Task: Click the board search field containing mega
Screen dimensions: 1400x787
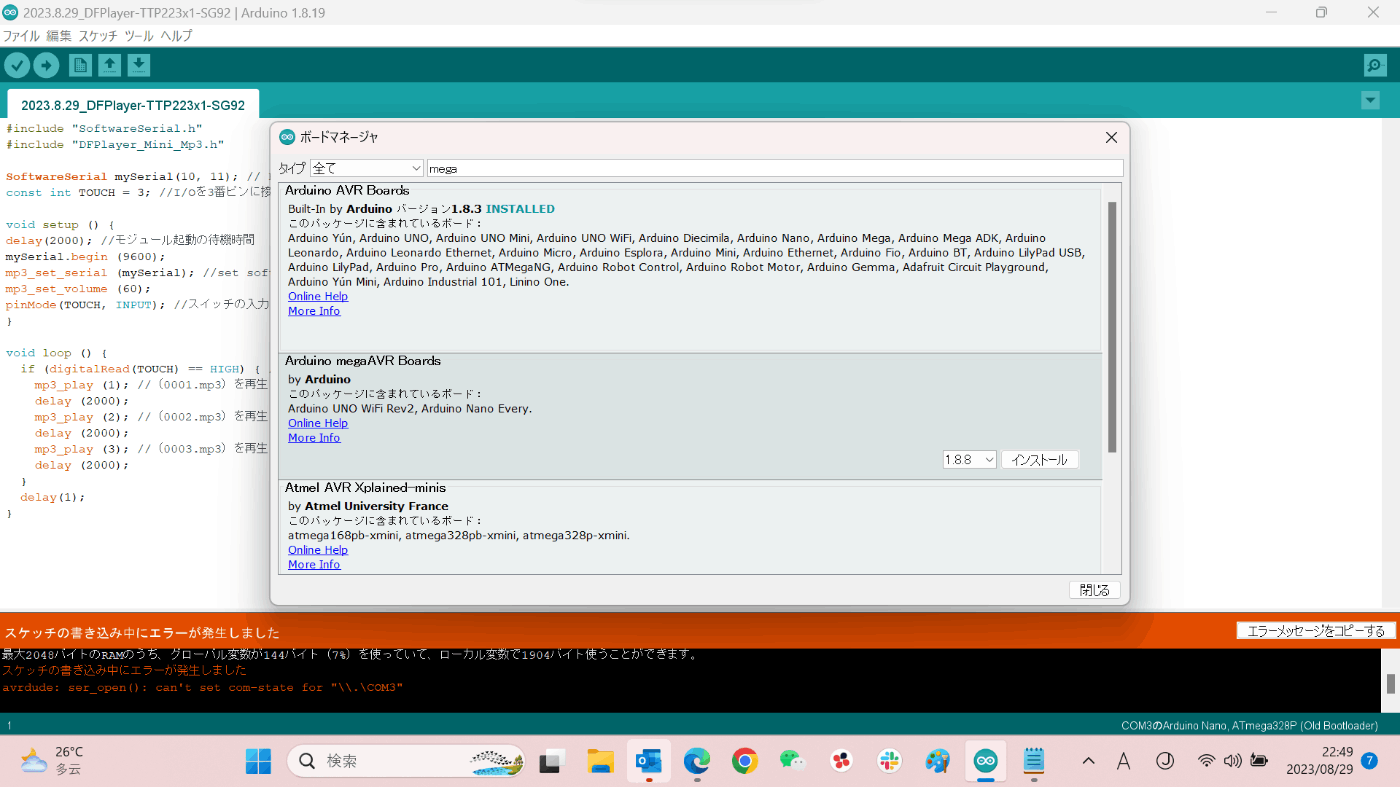Action: (775, 168)
